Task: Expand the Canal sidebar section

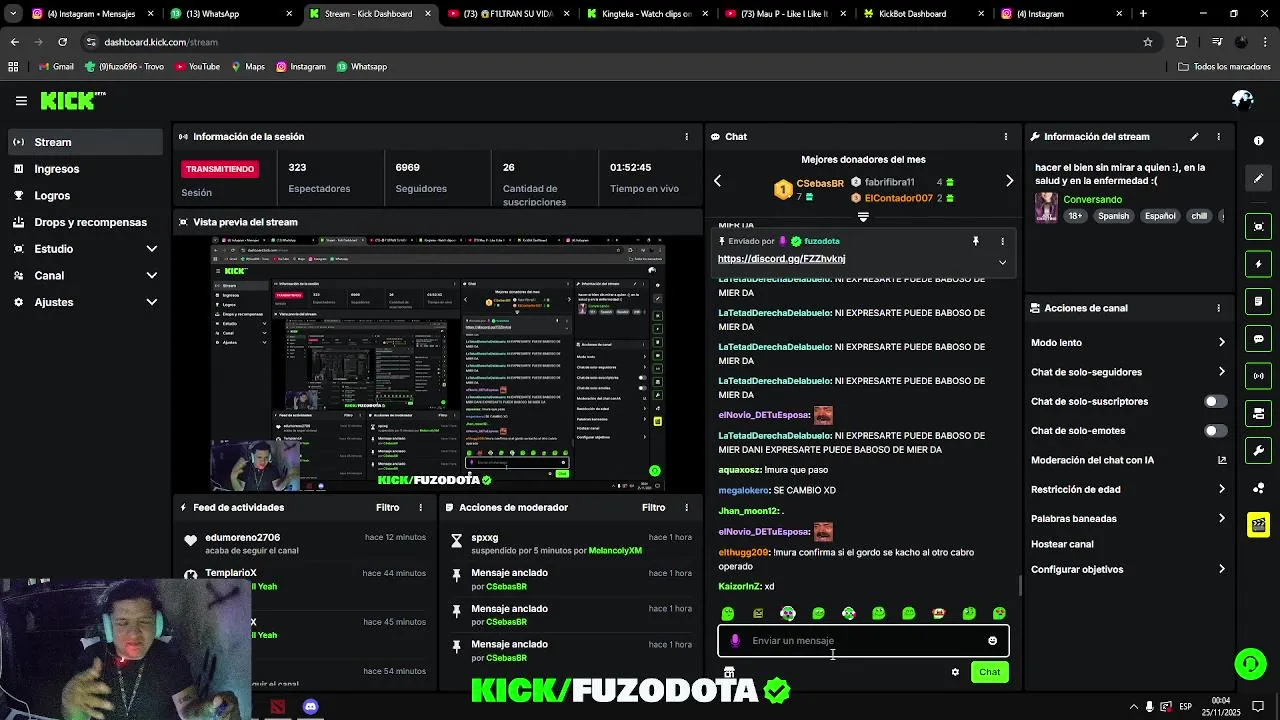Action: pyautogui.click(x=152, y=276)
